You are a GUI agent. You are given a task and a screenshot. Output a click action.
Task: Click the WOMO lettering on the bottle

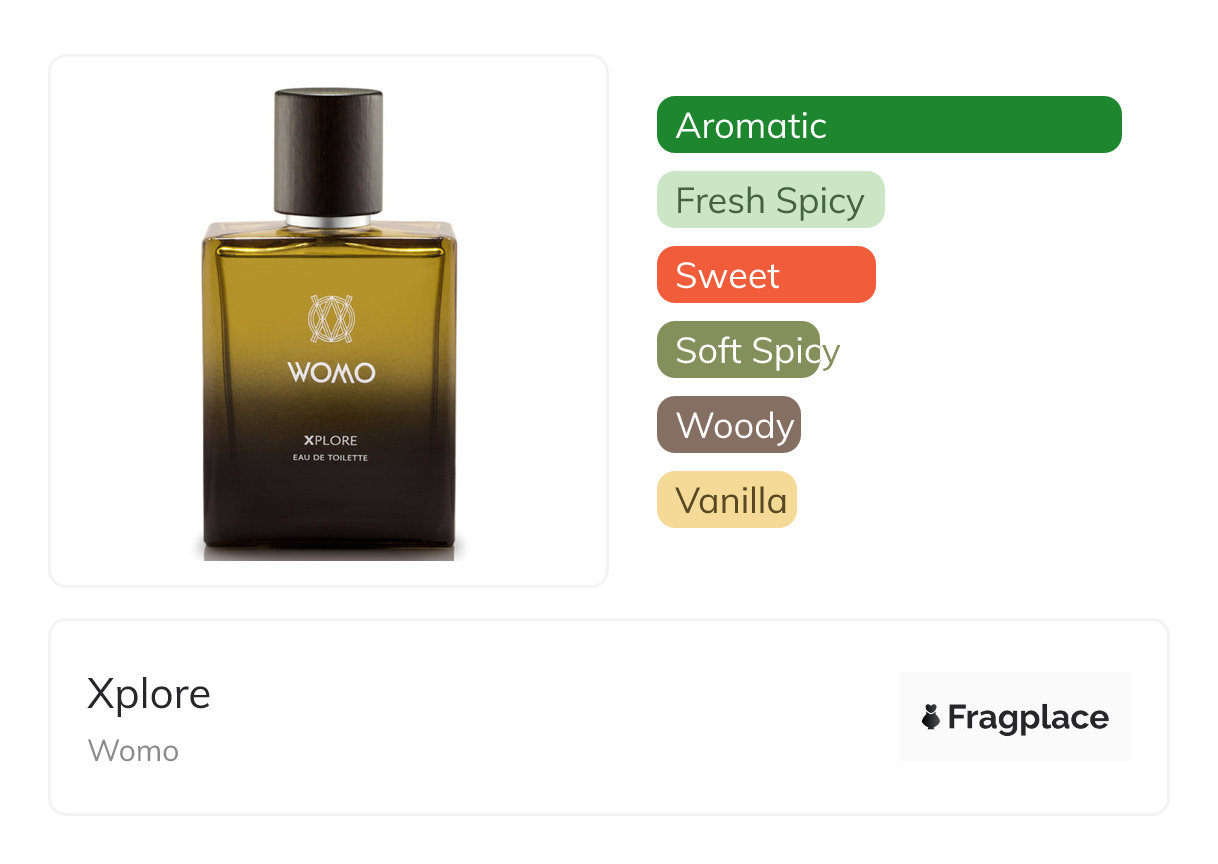(x=331, y=373)
